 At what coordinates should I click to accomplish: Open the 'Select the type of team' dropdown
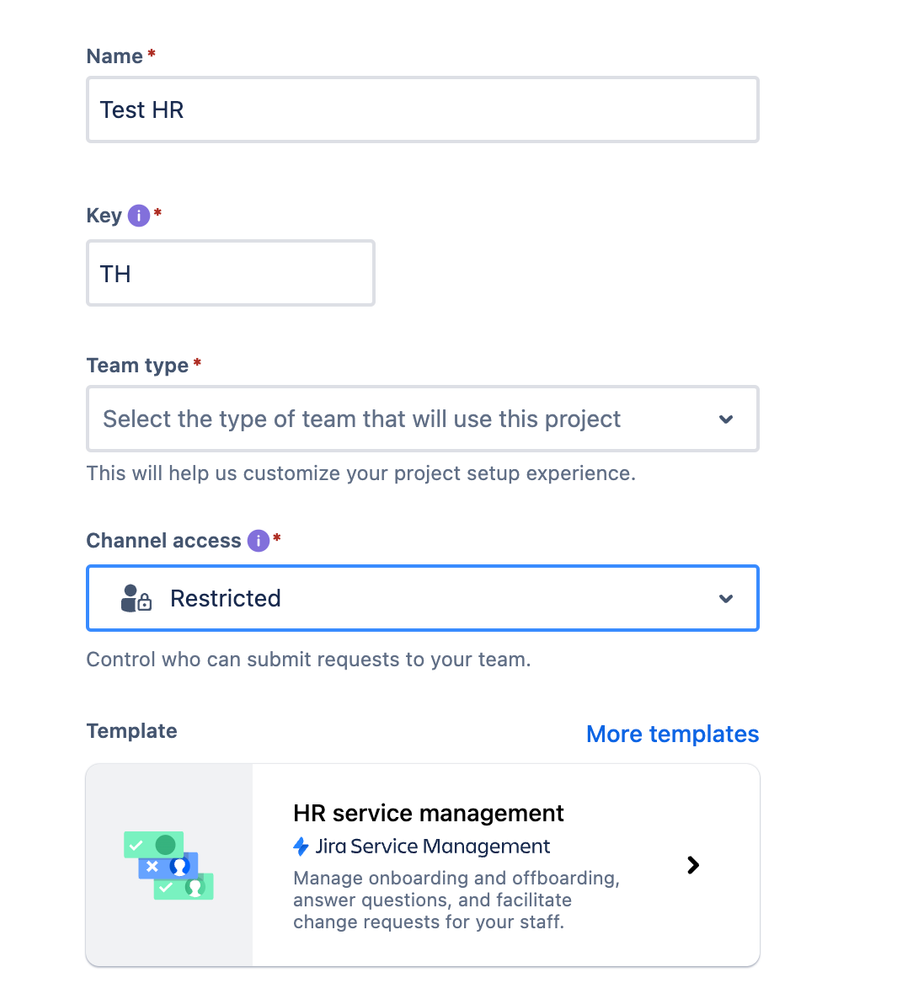tap(400, 419)
